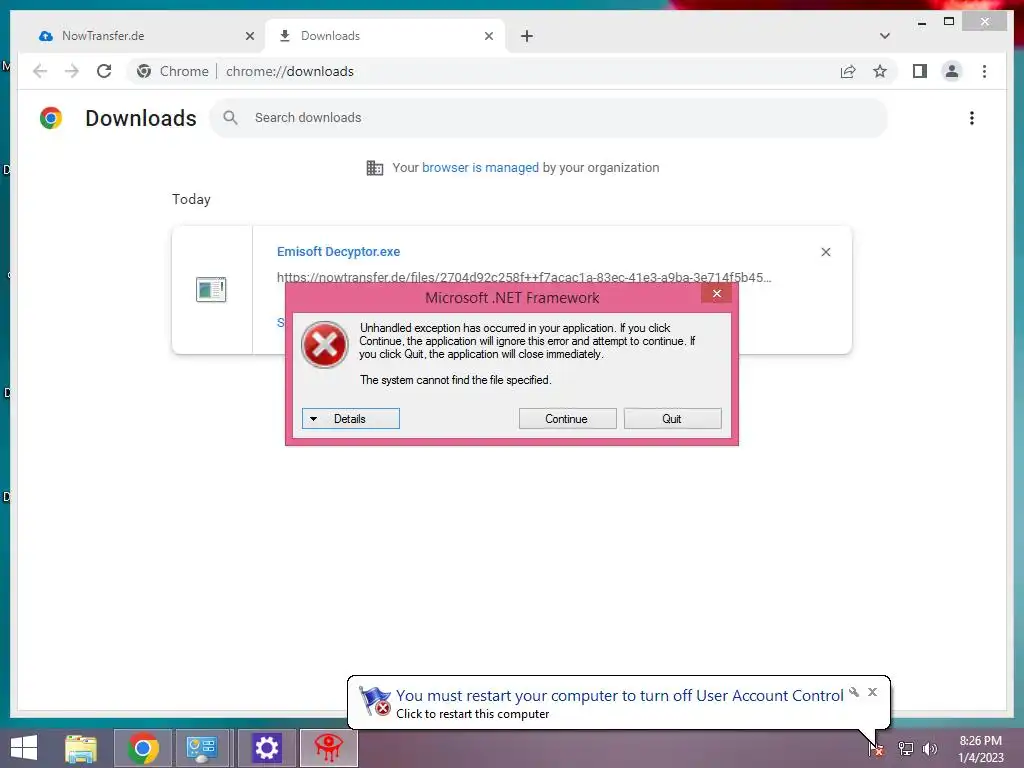Open the Control Panel taskbar icon
The width and height of the screenshot is (1024, 768).
pyautogui.click(x=202, y=748)
